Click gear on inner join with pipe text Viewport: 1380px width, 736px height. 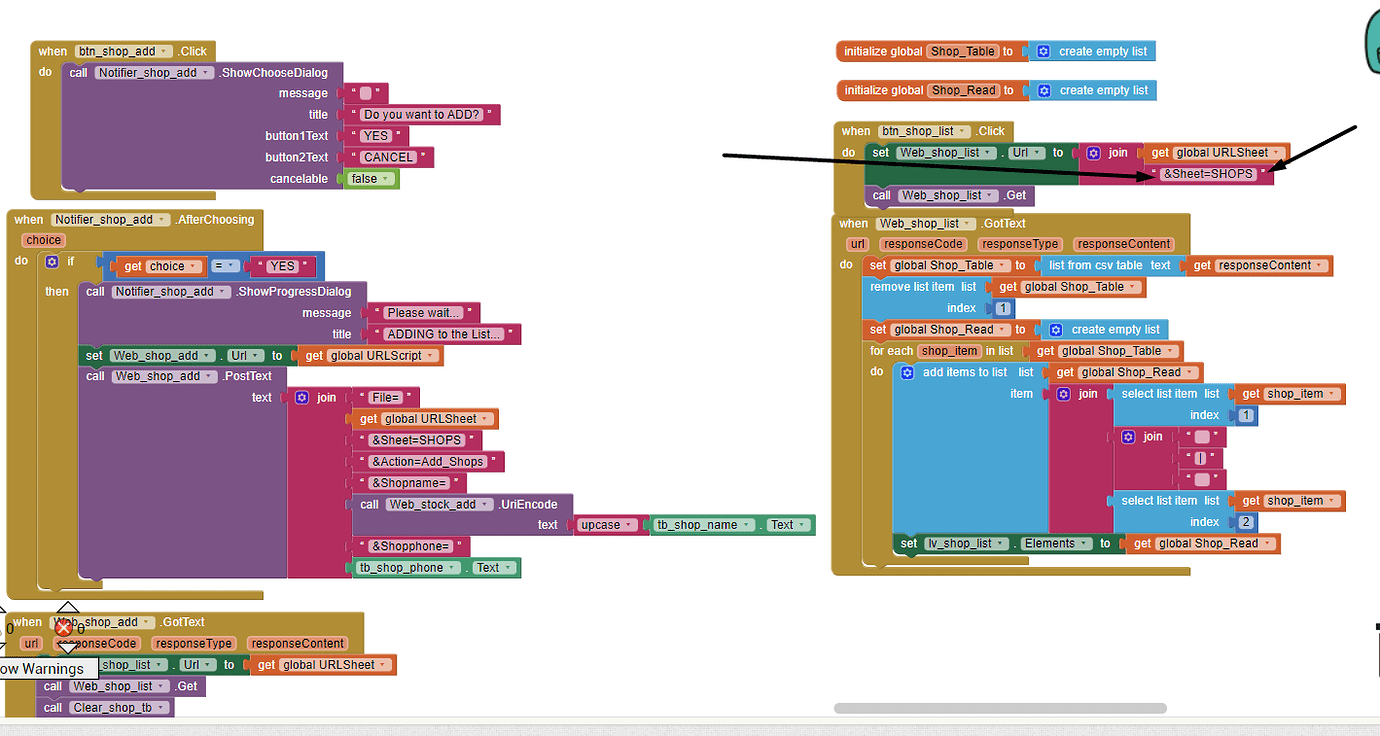pyautogui.click(x=1128, y=437)
